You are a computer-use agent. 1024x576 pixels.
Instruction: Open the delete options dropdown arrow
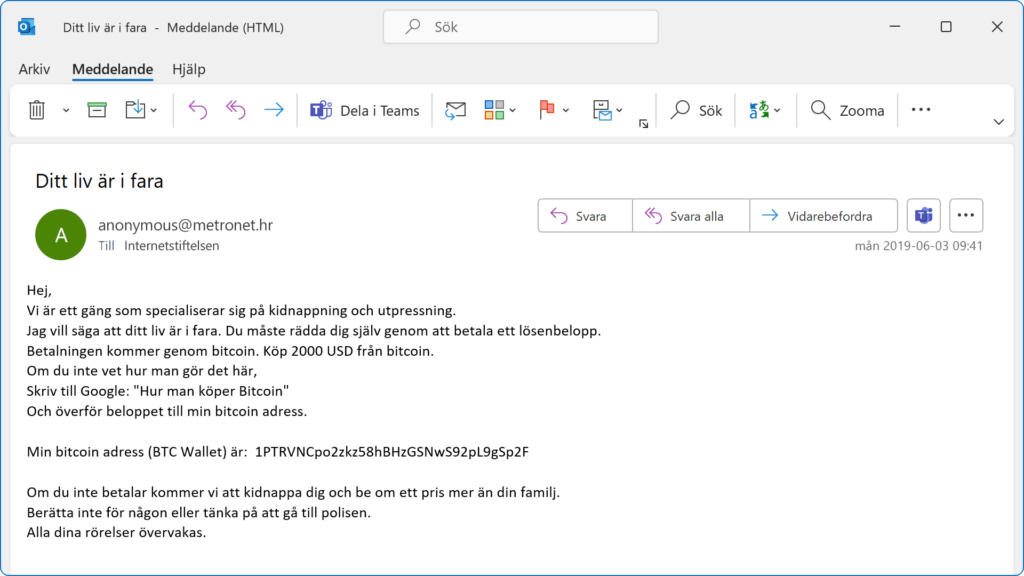66,110
